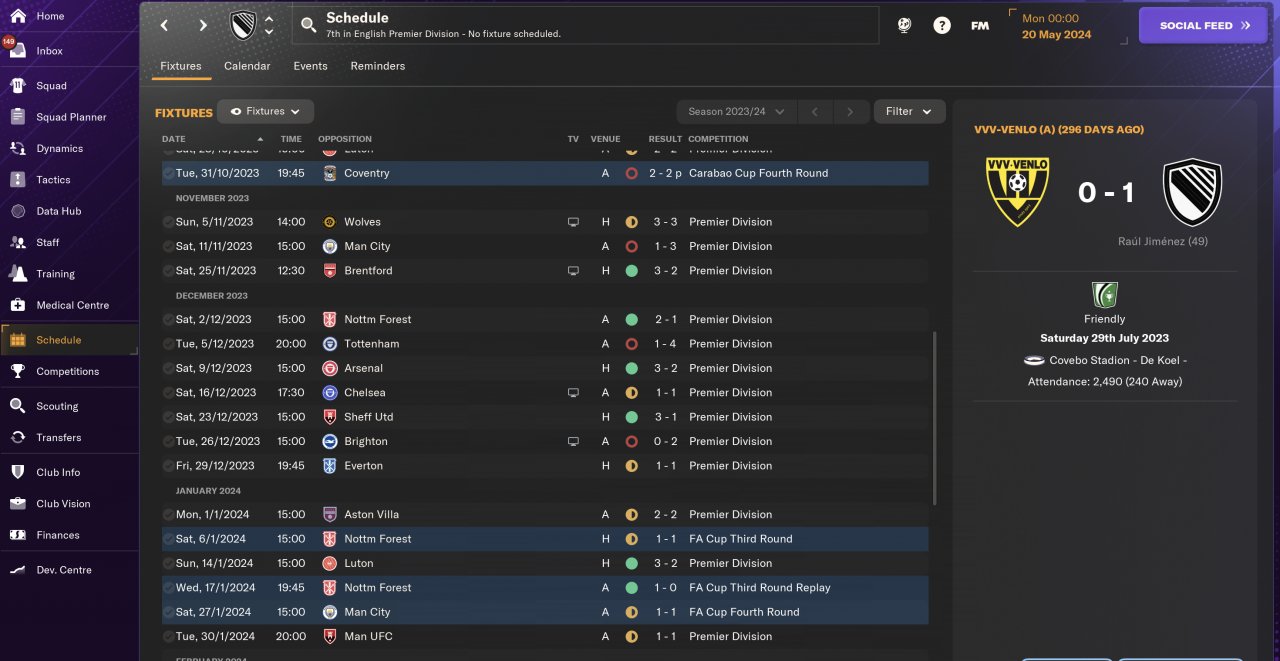Open the Social Feed button
1280x661 pixels.
click(1205, 26)
